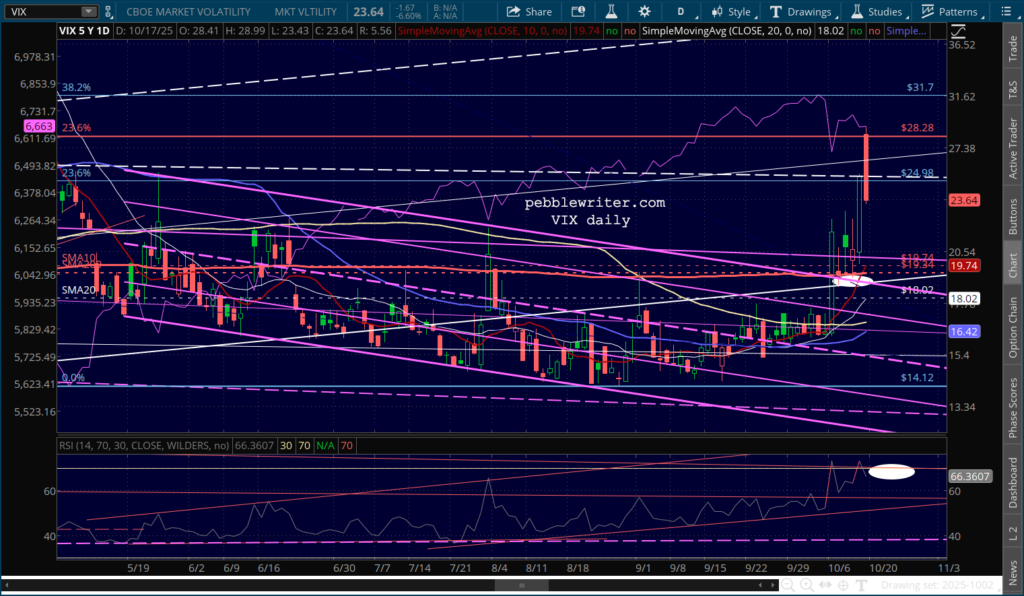
Task: Open the Dashboard sidebar tab
Action: pyautogui.click(x=1013, y=482)
